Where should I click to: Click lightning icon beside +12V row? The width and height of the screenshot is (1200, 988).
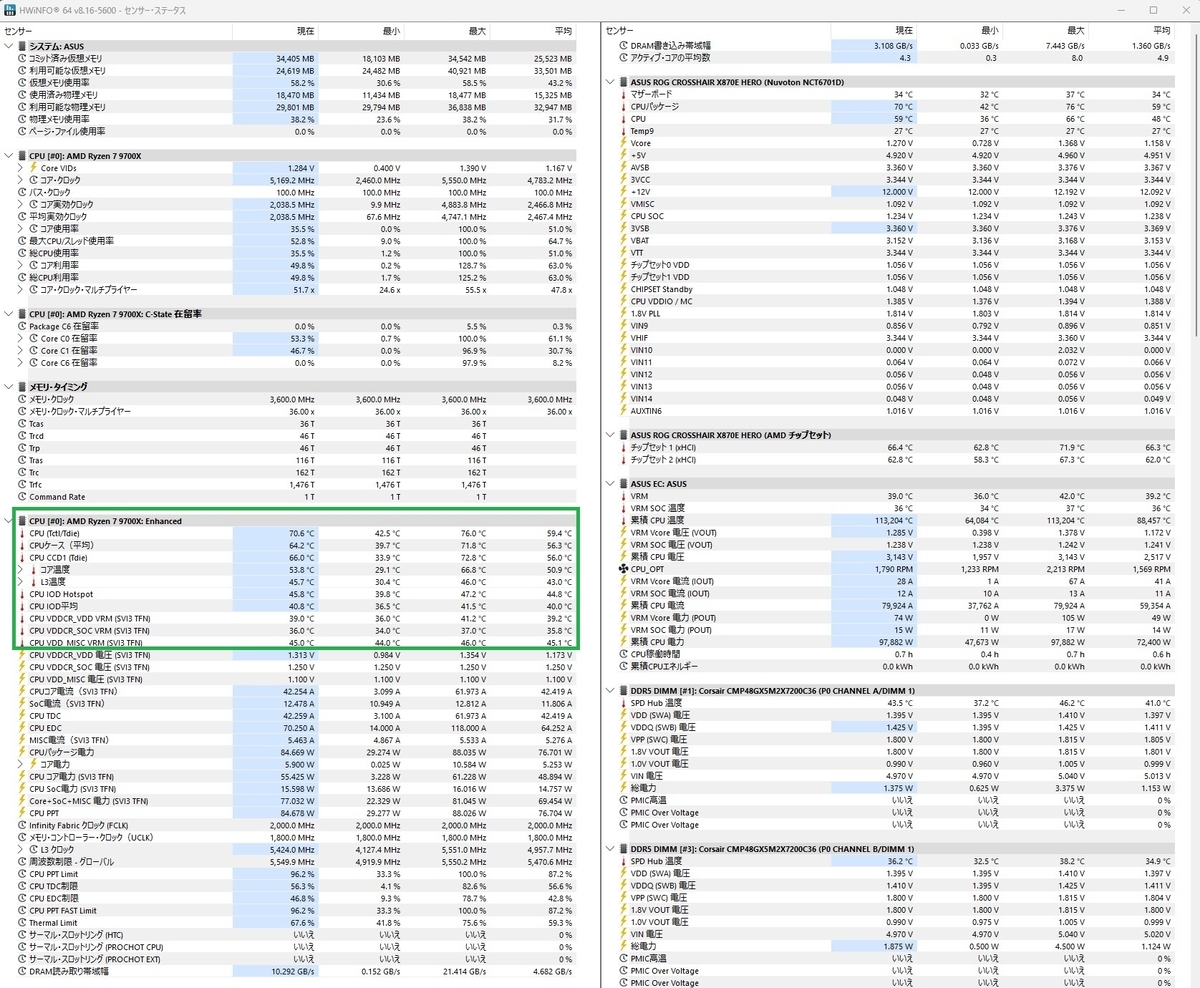tap(624, 192)
